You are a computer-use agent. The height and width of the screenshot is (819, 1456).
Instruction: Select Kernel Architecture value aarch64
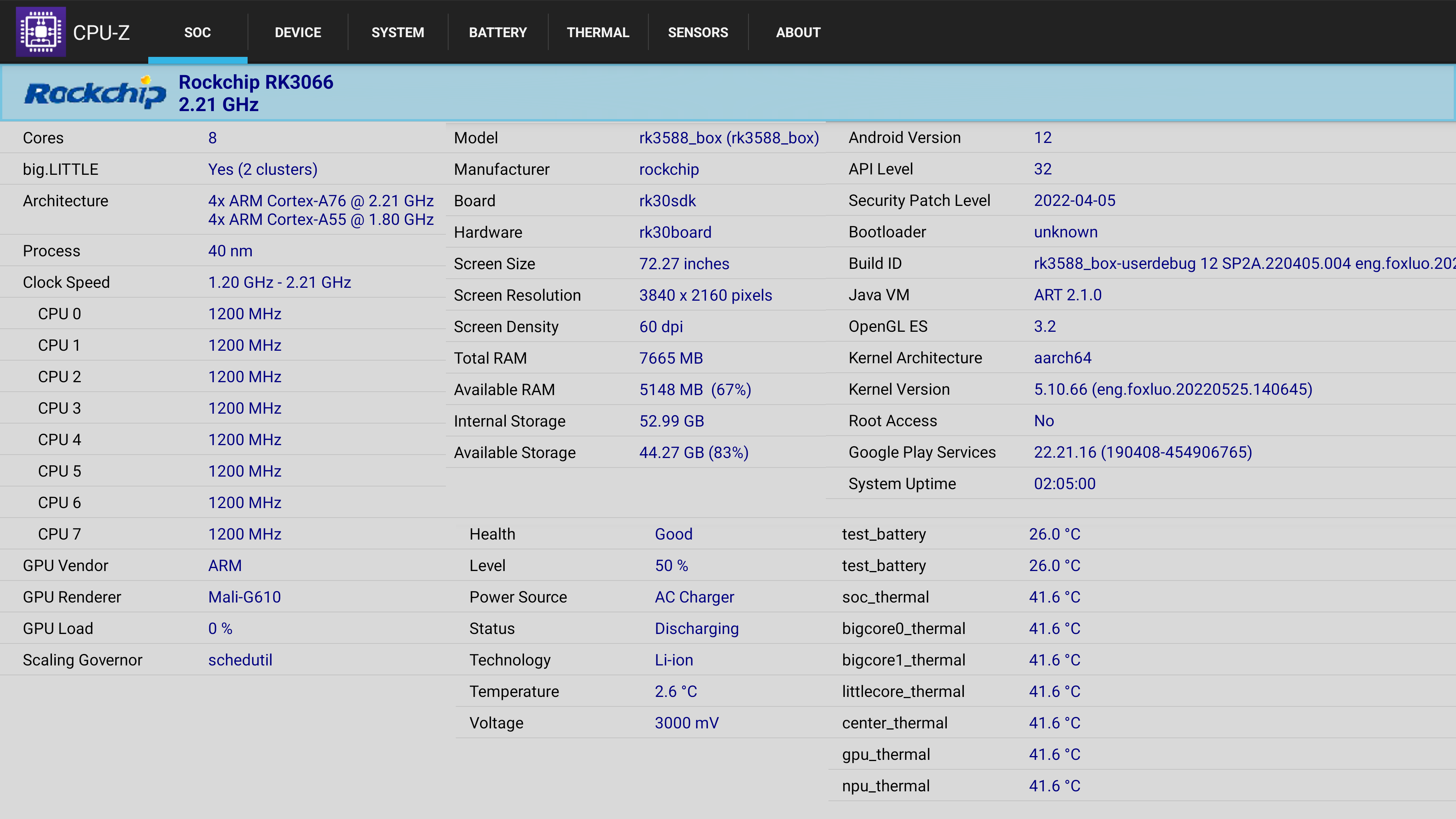point(1062,358)
